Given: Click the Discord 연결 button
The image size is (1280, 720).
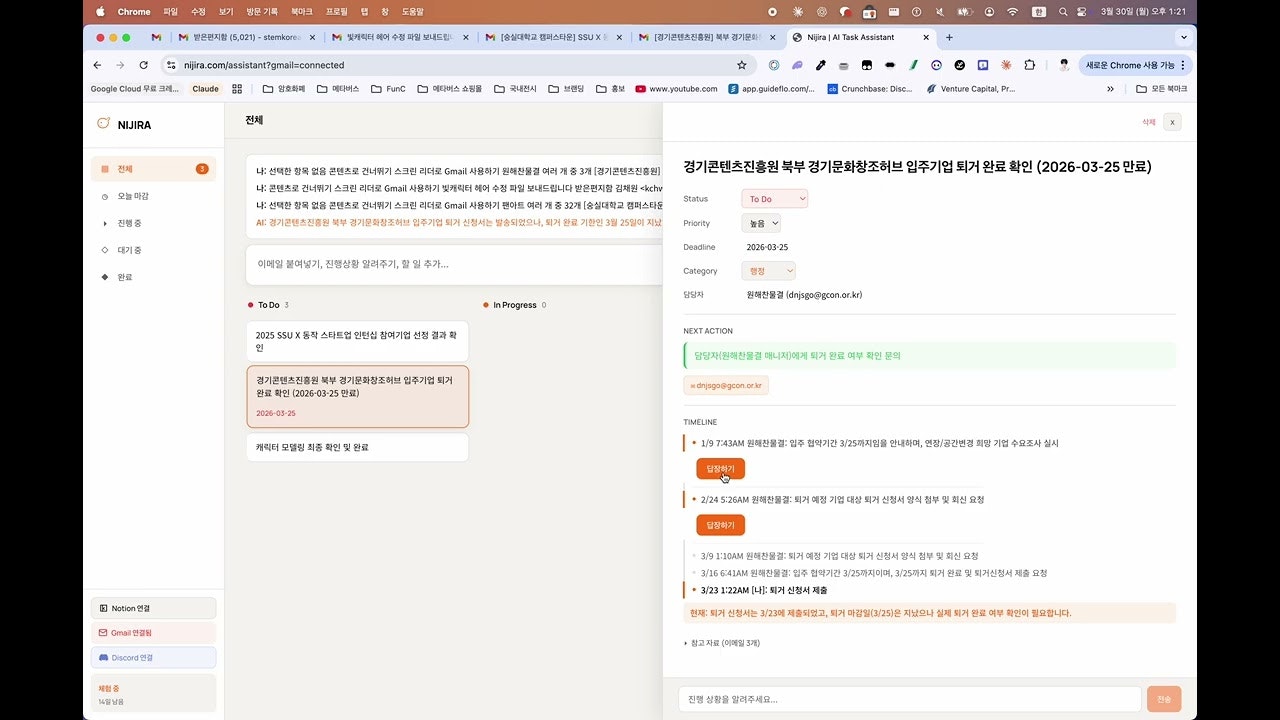Looking at the screenshot, I should coord(153,658).
